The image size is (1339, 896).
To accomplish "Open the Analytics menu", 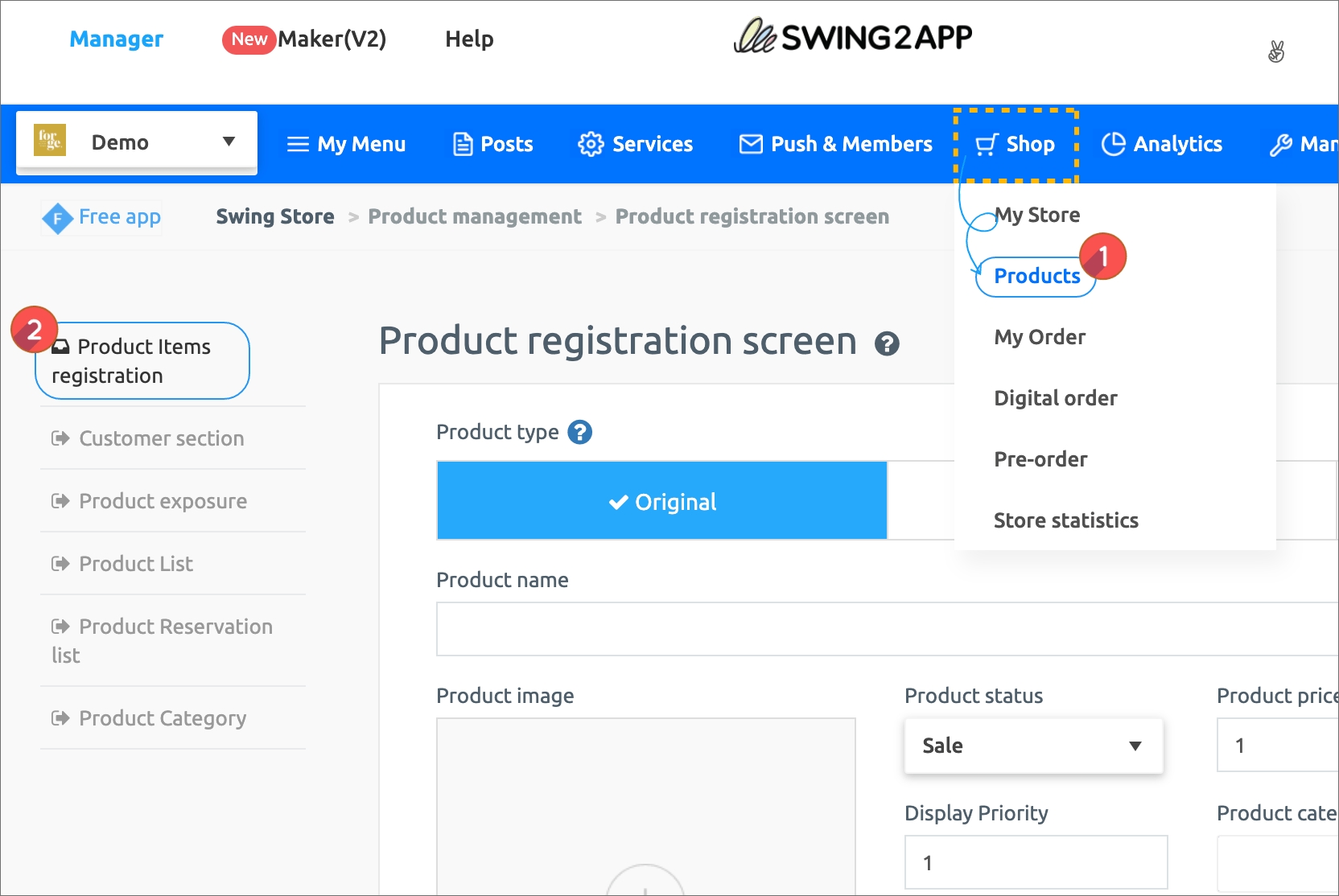I will click(x=1162, y=144).
